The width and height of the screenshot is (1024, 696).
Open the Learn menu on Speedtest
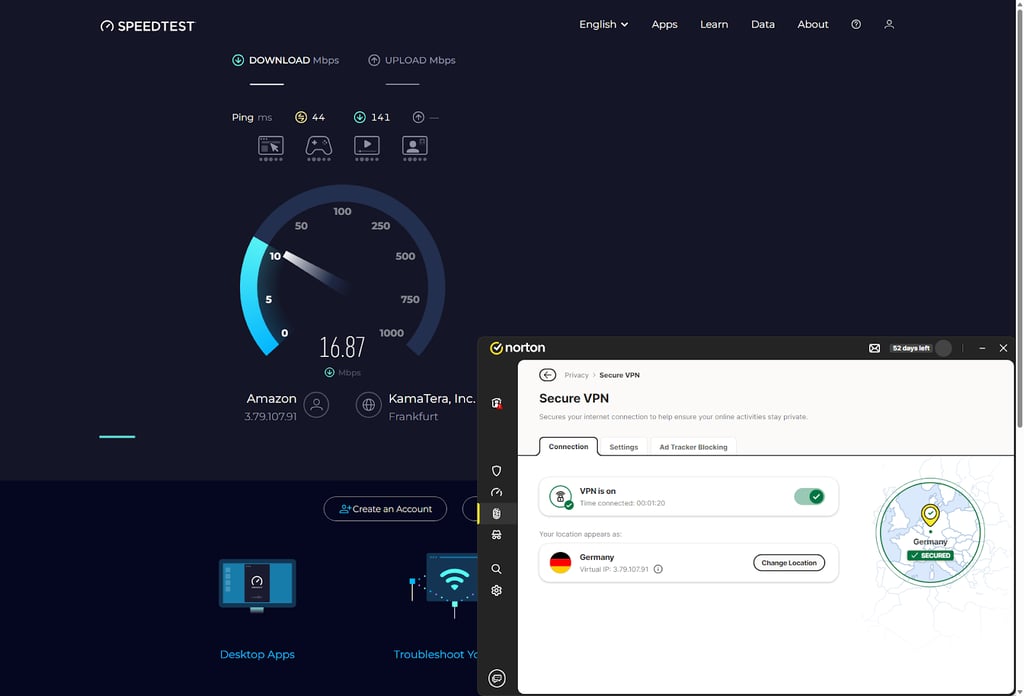(x=714, y=24)
